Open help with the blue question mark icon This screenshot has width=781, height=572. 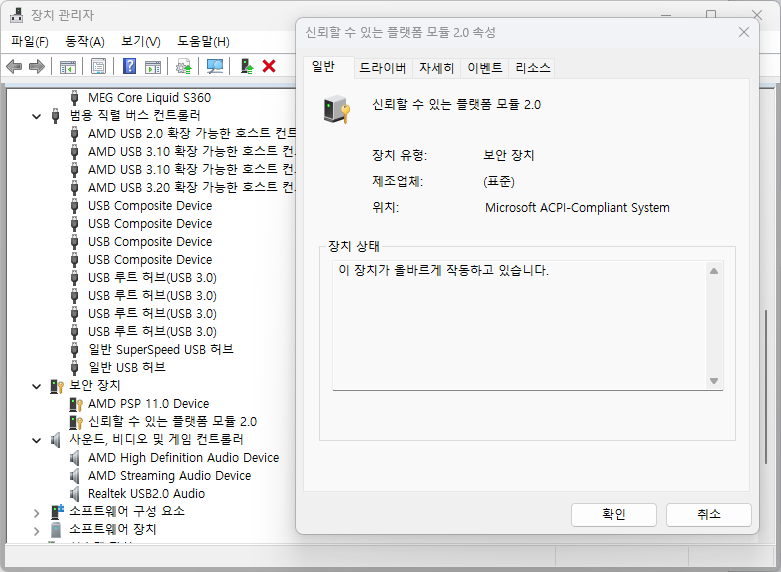point(130,66)
